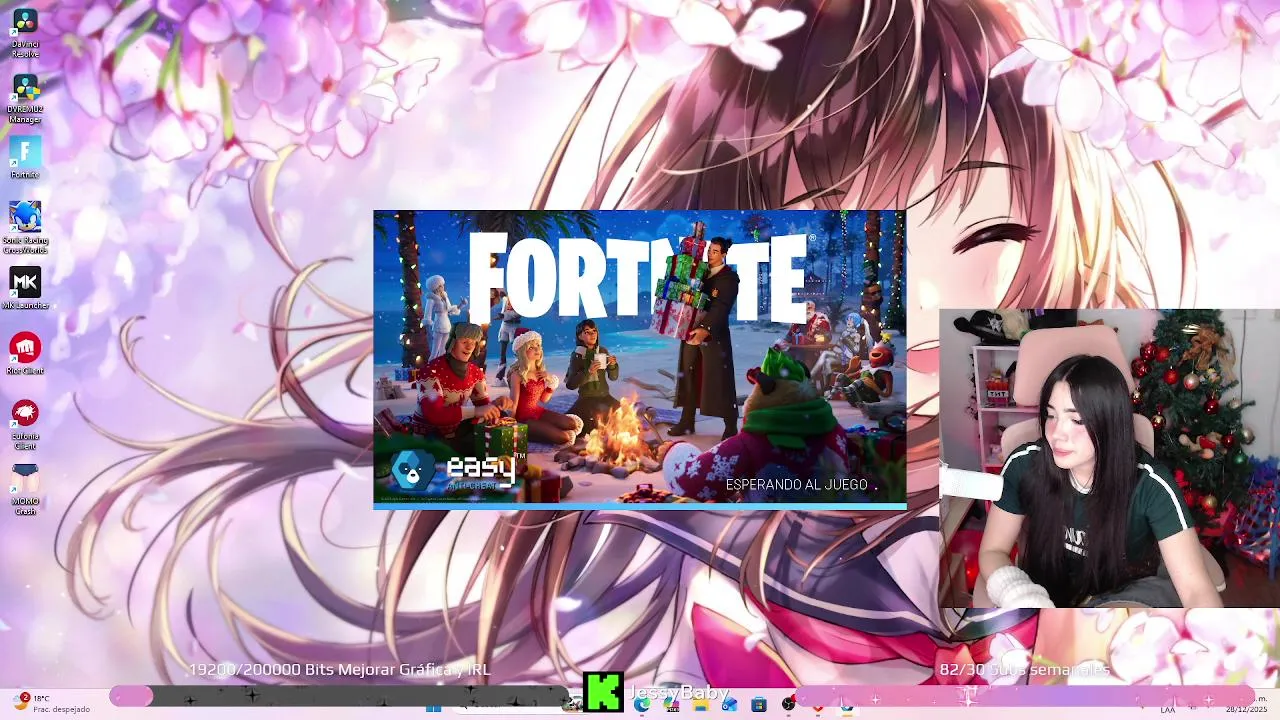This screenshot has height=720, width=1280.
Task: Click the 'ESPERANDO AL JUEGO' status text
Action: click(797, 485)
